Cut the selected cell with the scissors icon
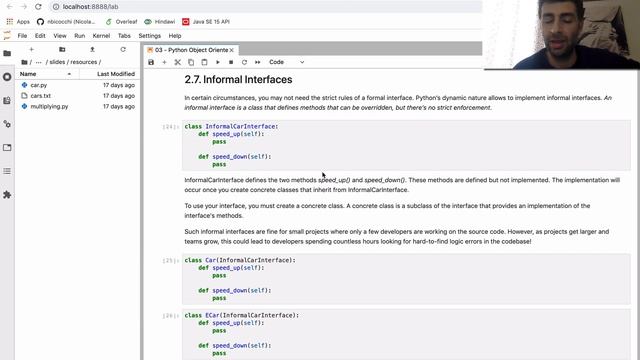The image size is (640, 360). pos(178,62)
